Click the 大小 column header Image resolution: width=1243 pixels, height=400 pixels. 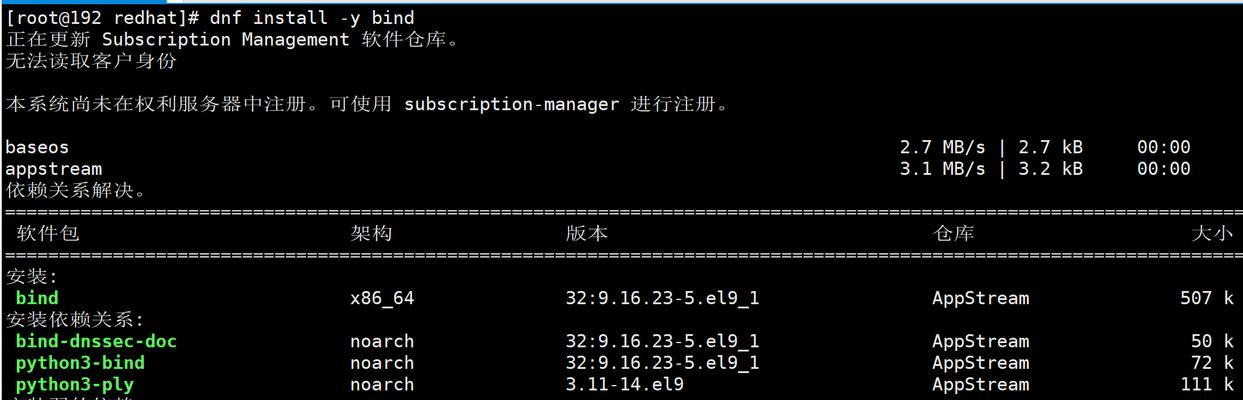(x=1213, y=233)
